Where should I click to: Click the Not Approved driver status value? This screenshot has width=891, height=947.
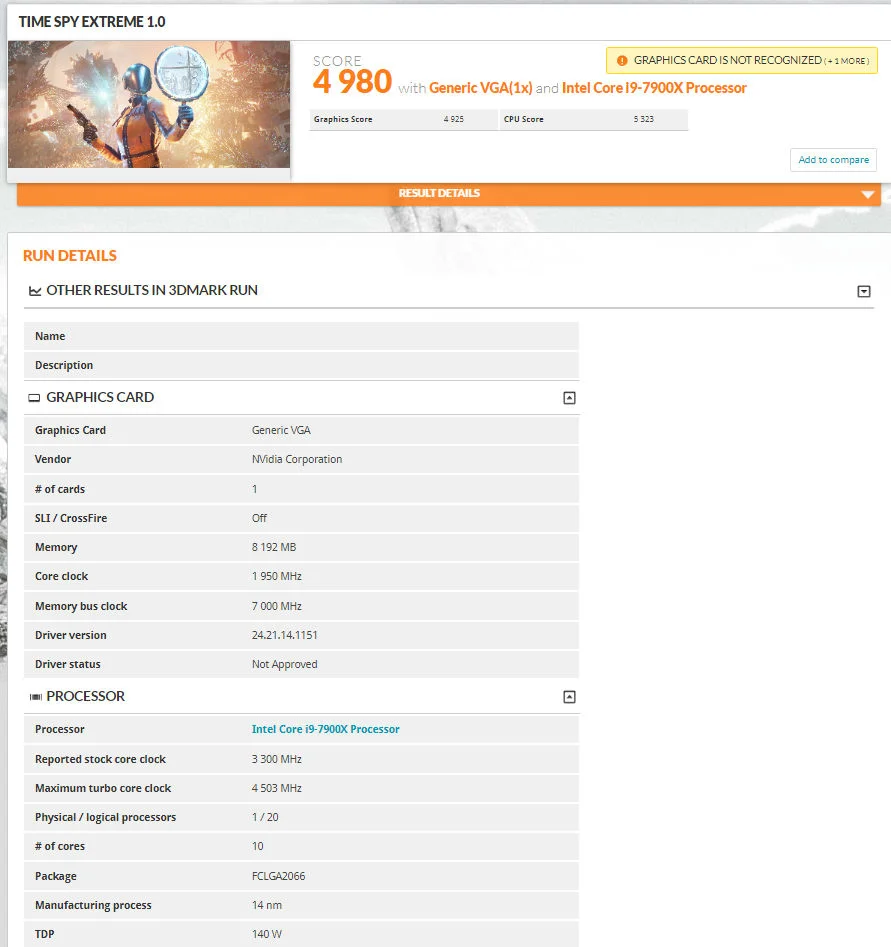[x=284, y=664]
